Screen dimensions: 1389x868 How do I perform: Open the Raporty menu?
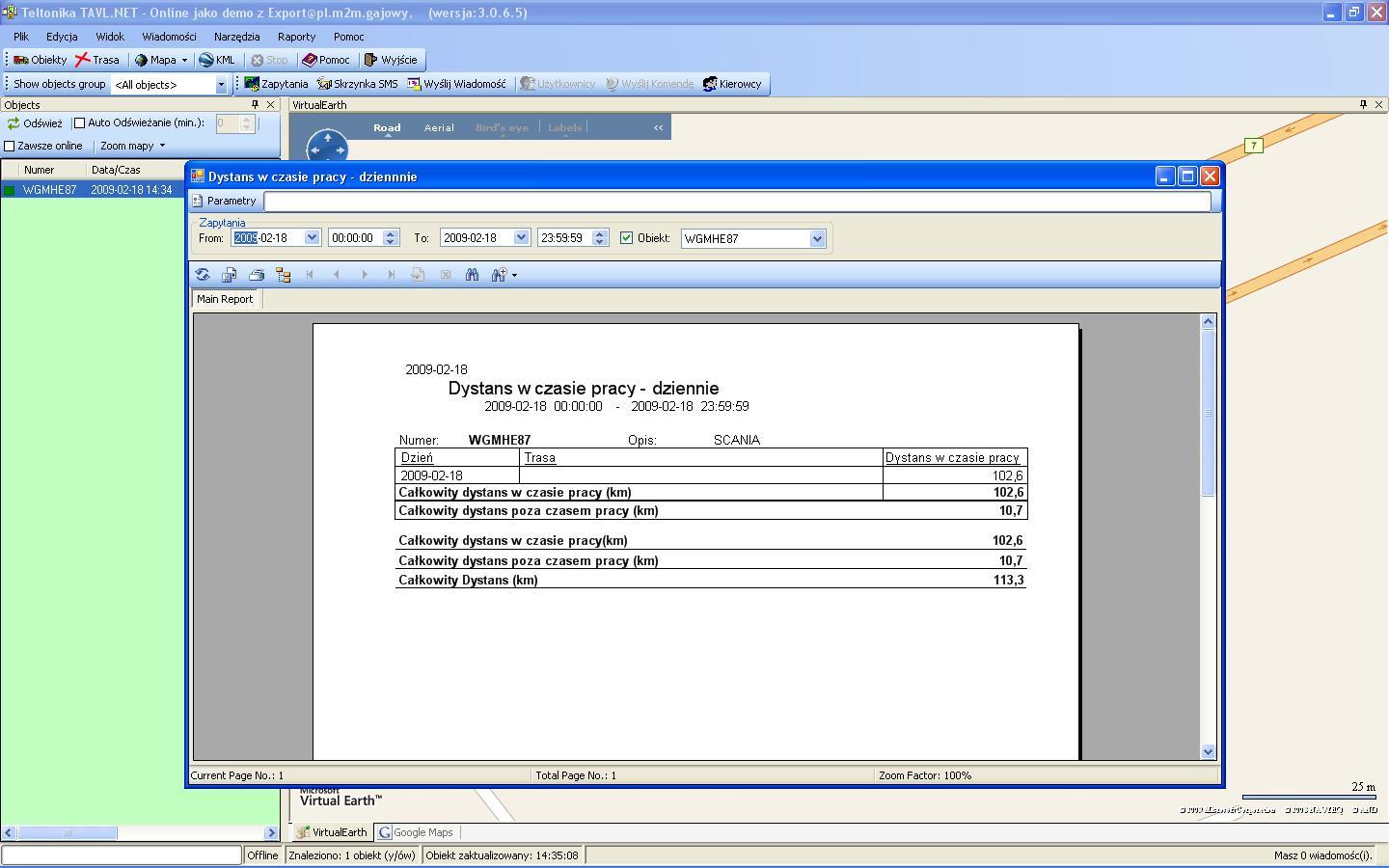[x=296, y=37]
